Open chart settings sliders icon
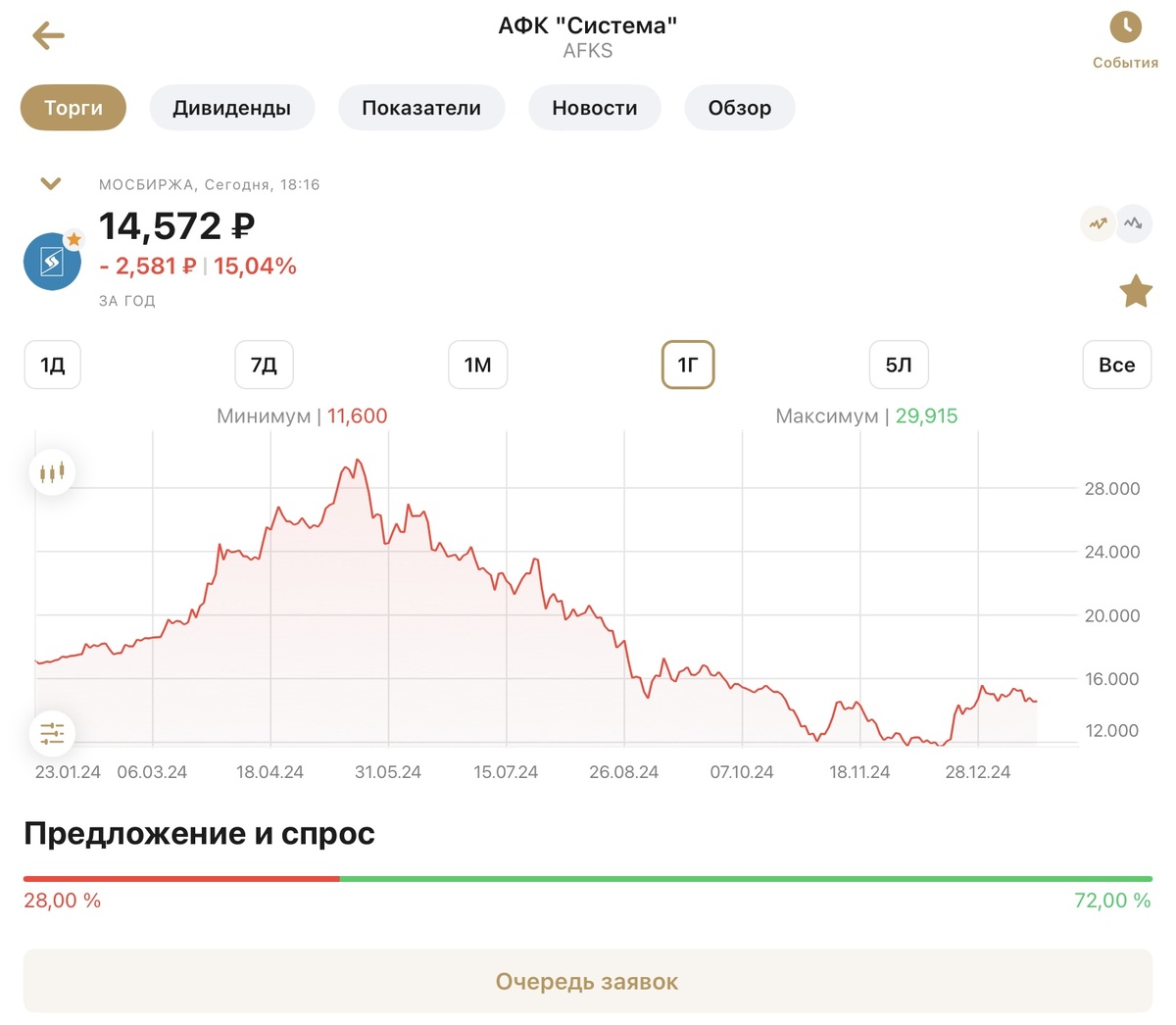Image resolution: width=1176 pixels, height=1025 pixels. [52, 733]
